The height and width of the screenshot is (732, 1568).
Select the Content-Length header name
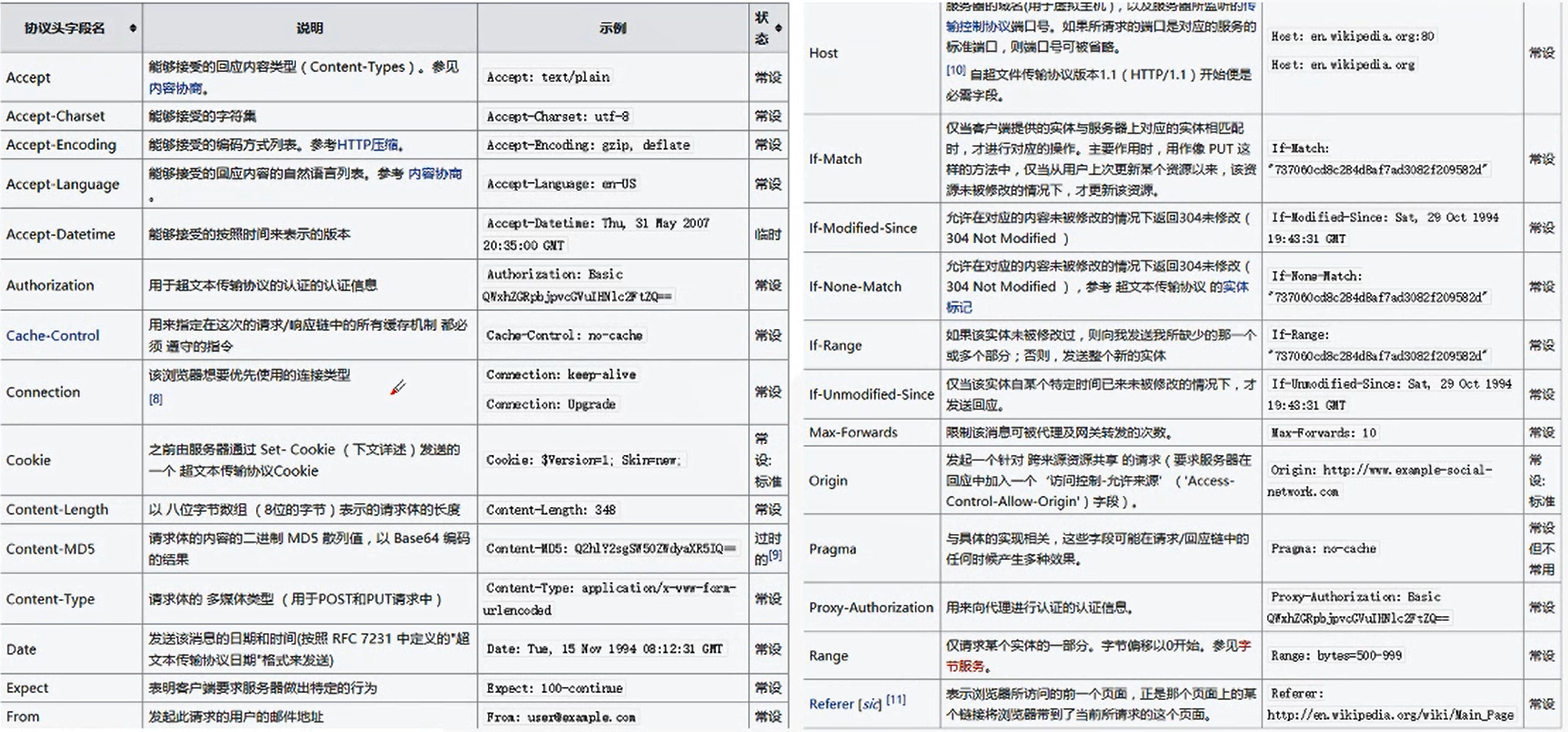57,509
